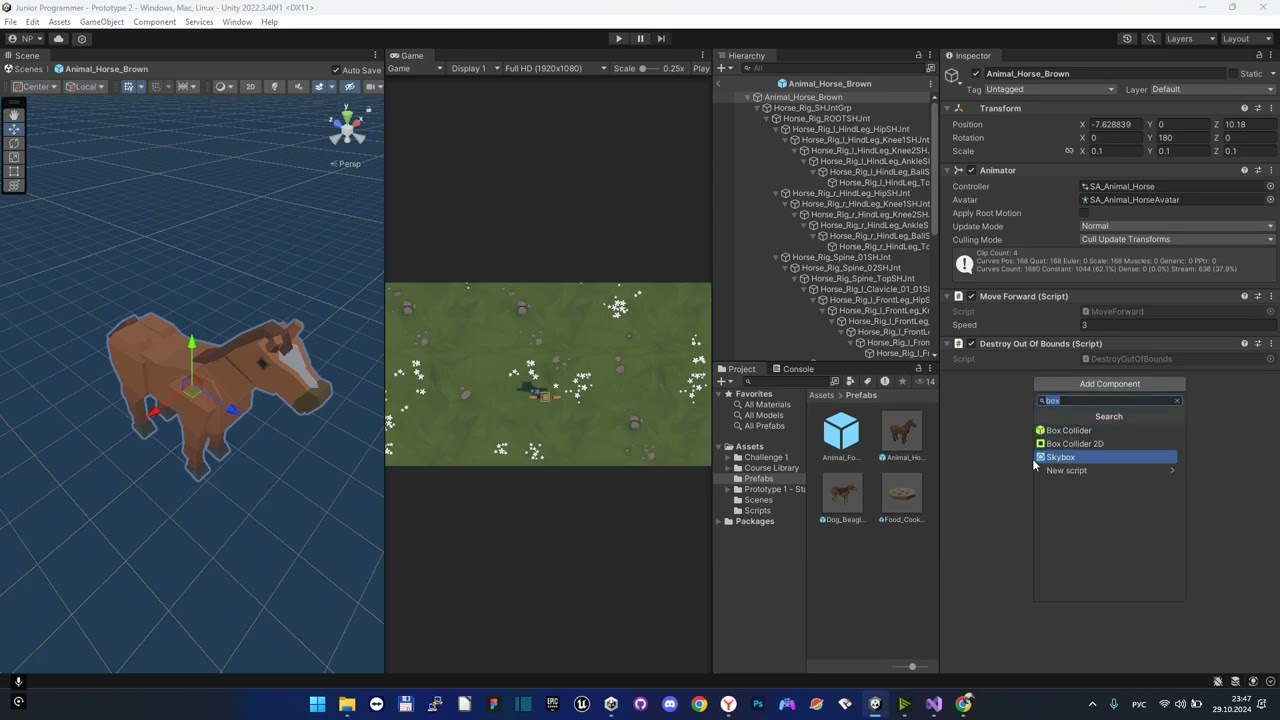Click the Project search by label icon
1280x720 pixels.
pos(868,381)
